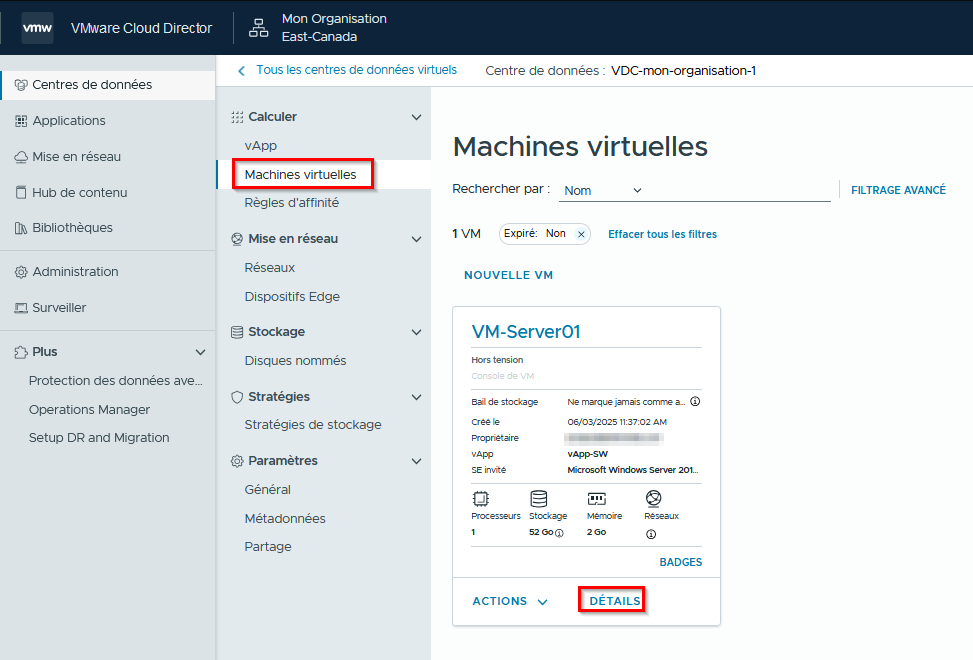This screenshot has width=973, height=660.
Task: Click the Mise en réseau globe icon in the datacenter menu
Action: click(237, 239)
